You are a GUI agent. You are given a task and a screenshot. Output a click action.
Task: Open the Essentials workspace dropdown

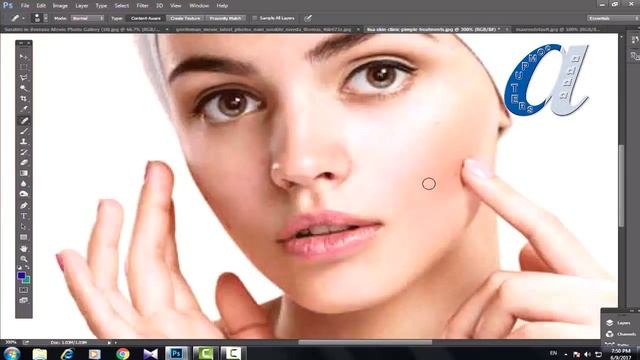click(613, 18)
